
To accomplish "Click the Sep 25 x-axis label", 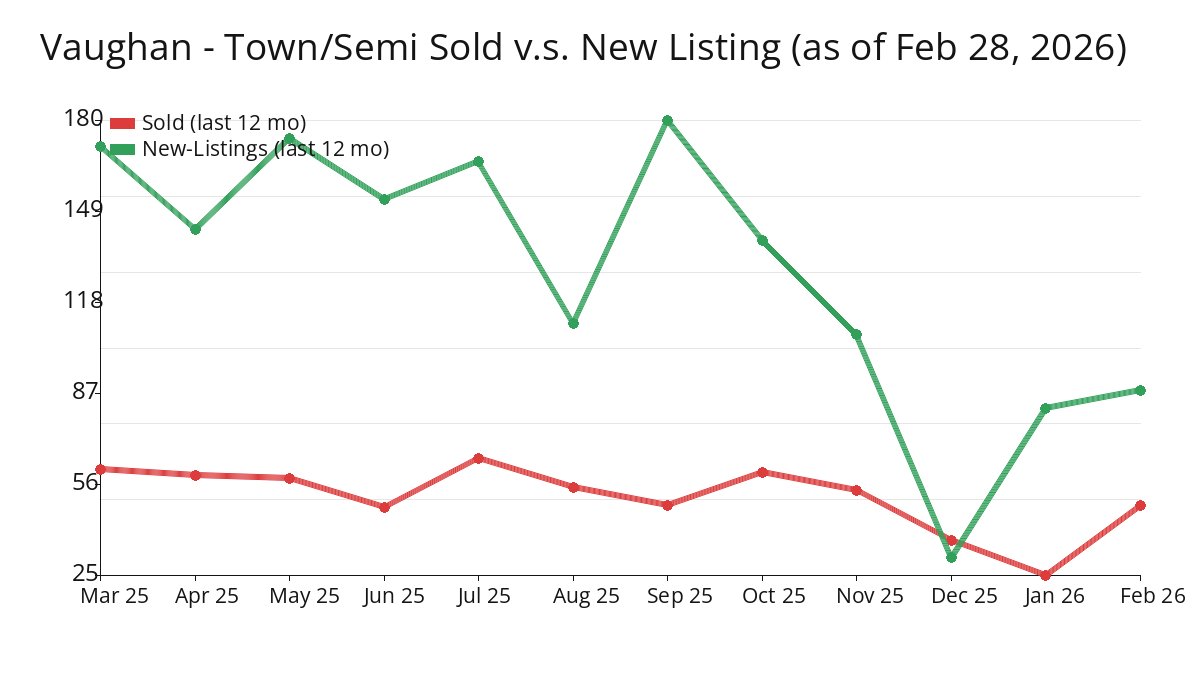I will point(667,596).
